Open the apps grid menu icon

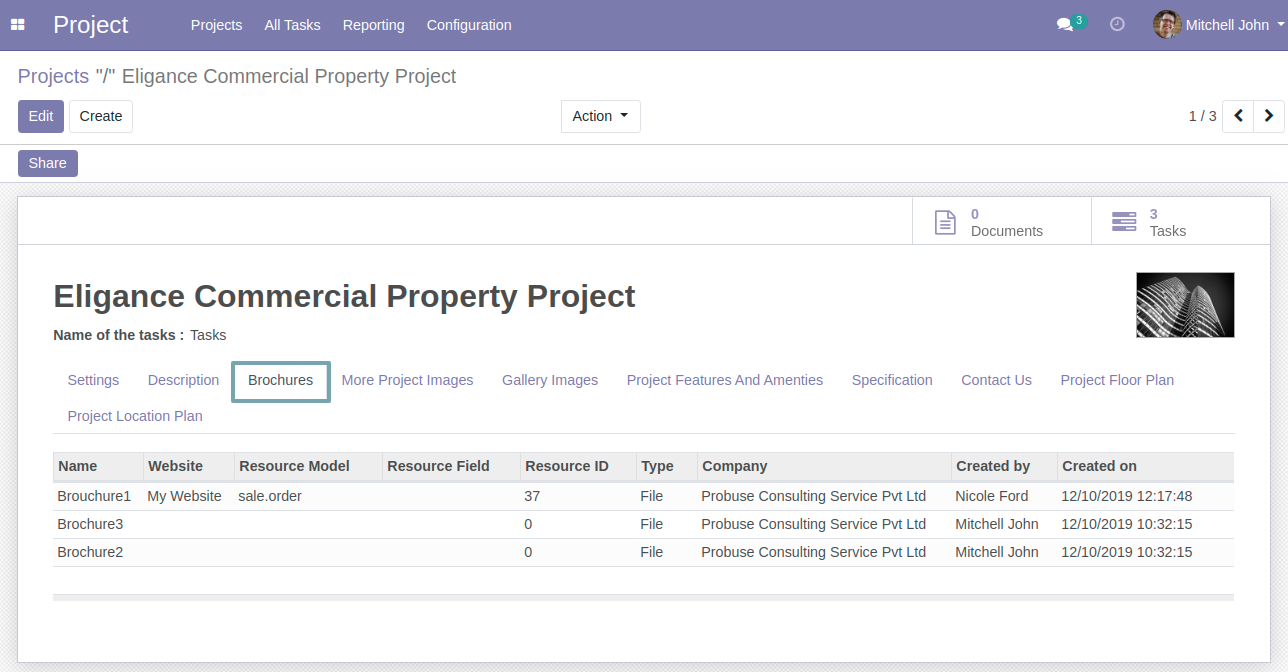(18, 25)
